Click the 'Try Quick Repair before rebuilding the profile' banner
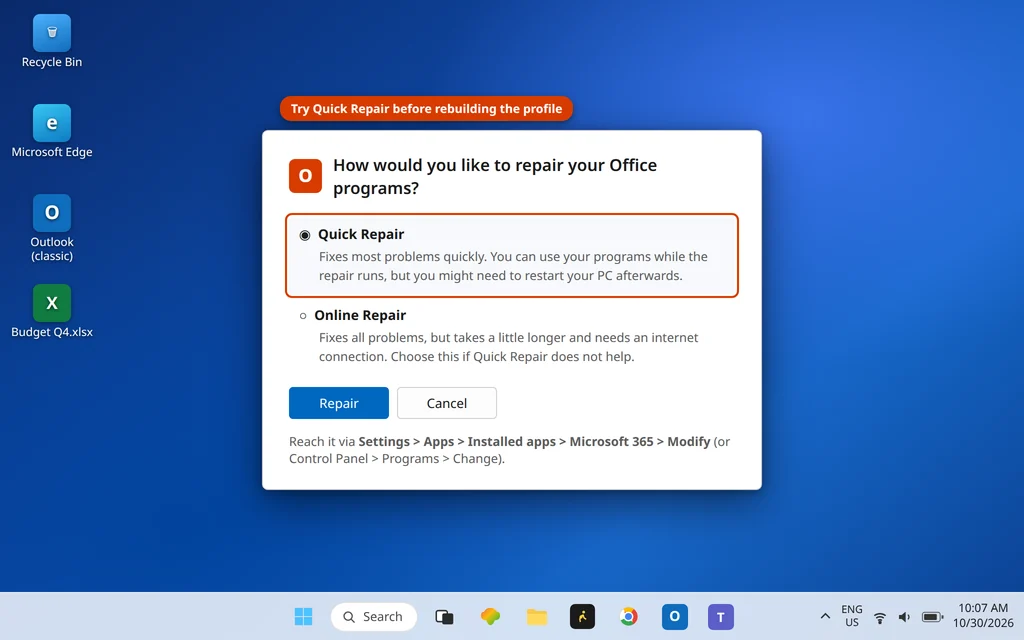 [x=426, y=108]
